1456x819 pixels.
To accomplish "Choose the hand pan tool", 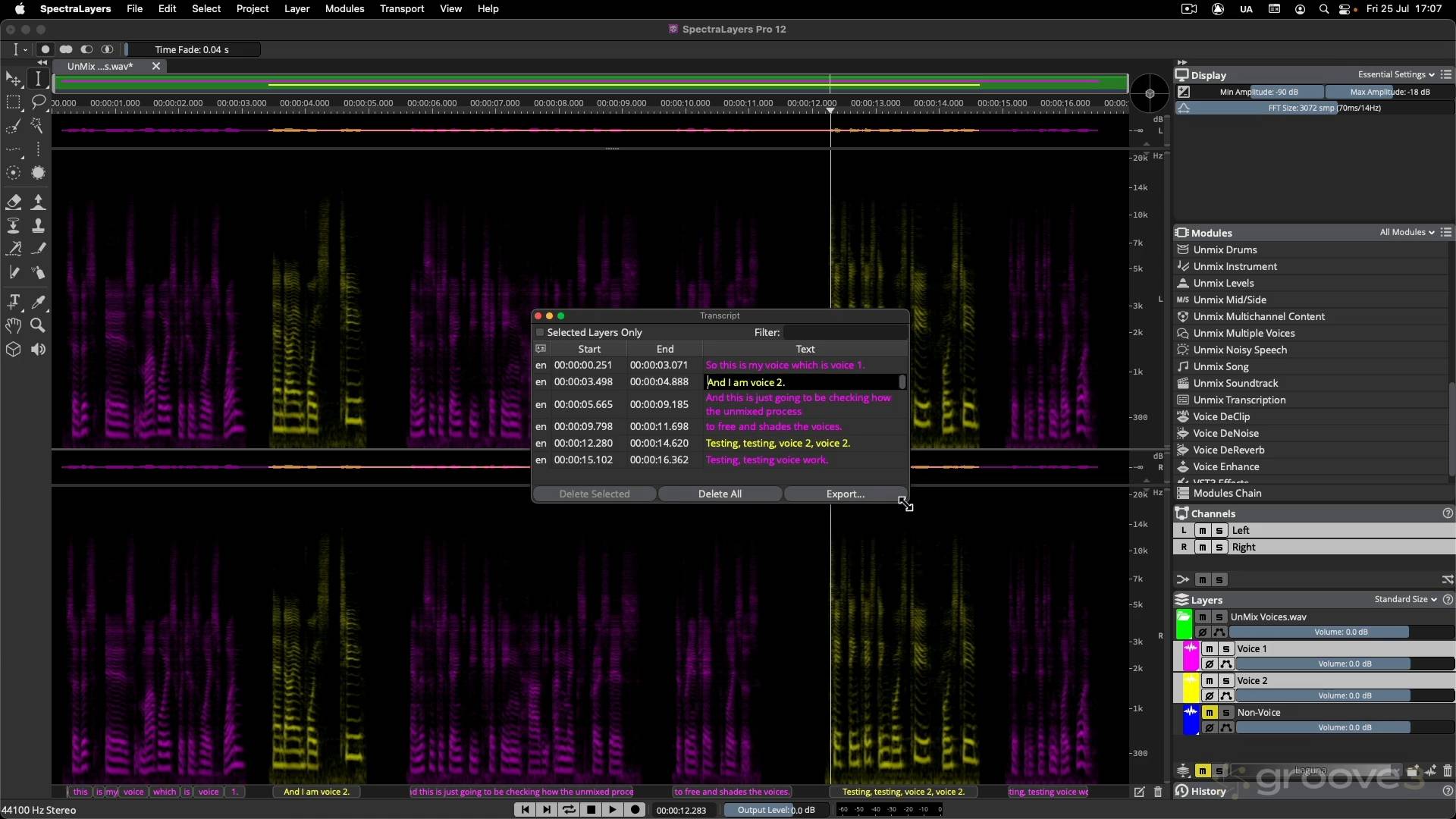I will [x=14, y=325].
